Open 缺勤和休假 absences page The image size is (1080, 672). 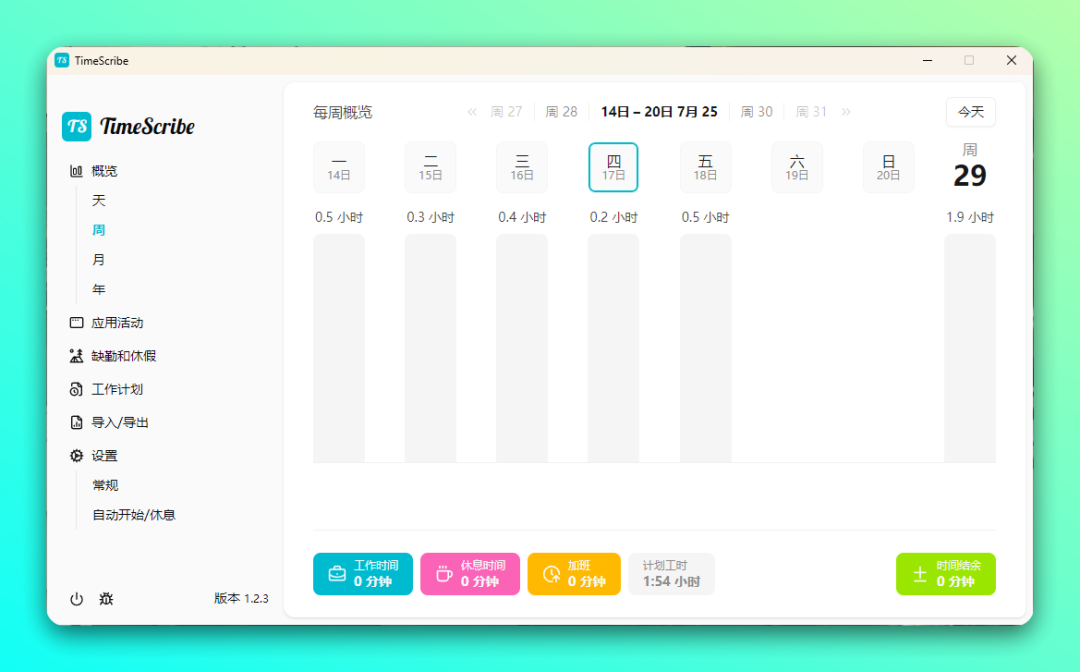(124, 356)
